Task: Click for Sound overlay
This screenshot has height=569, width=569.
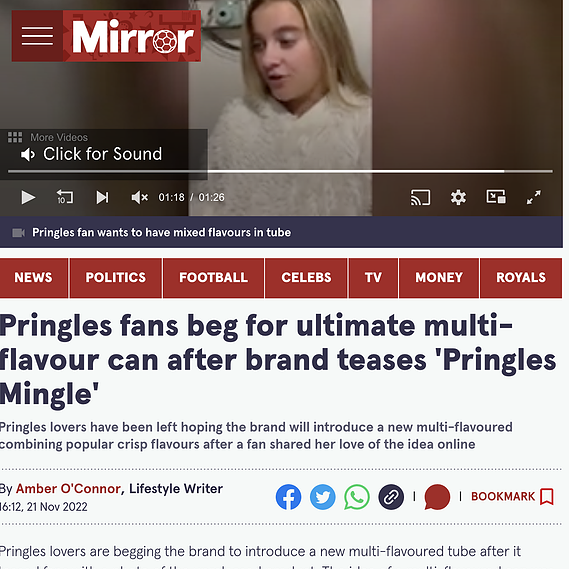Action: (x=91, y=154)
